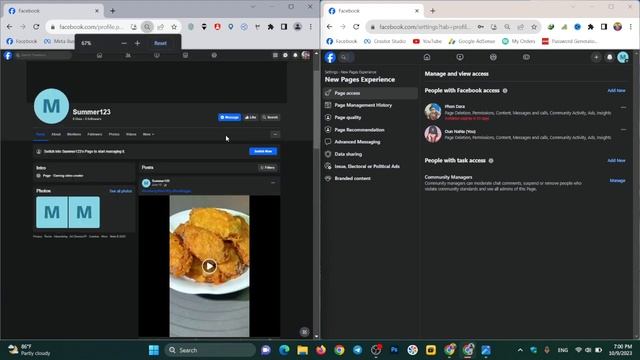
Task: Open Issue, Electoral or Political Ads settings
Action: click(x=371, y=167)
